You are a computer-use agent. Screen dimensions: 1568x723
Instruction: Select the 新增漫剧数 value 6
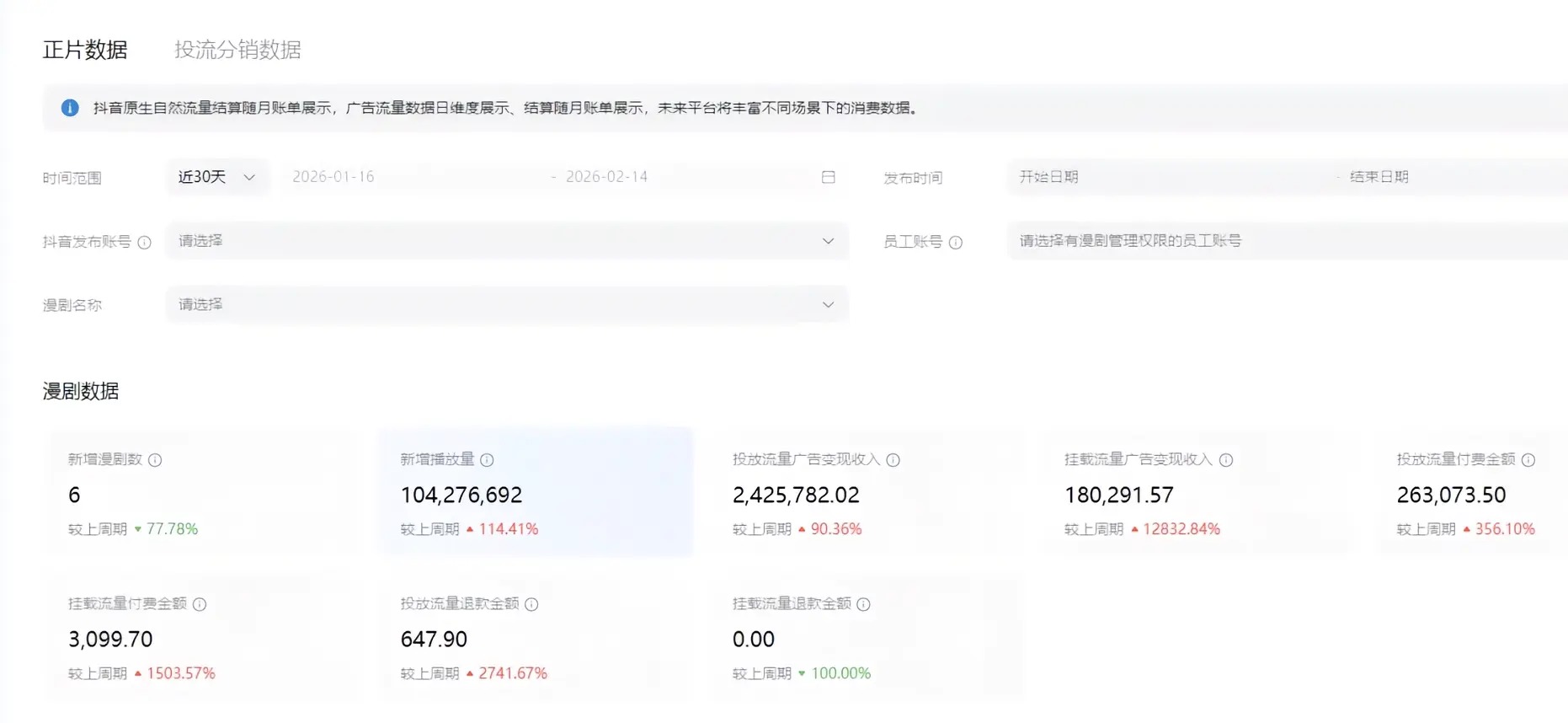74,495
